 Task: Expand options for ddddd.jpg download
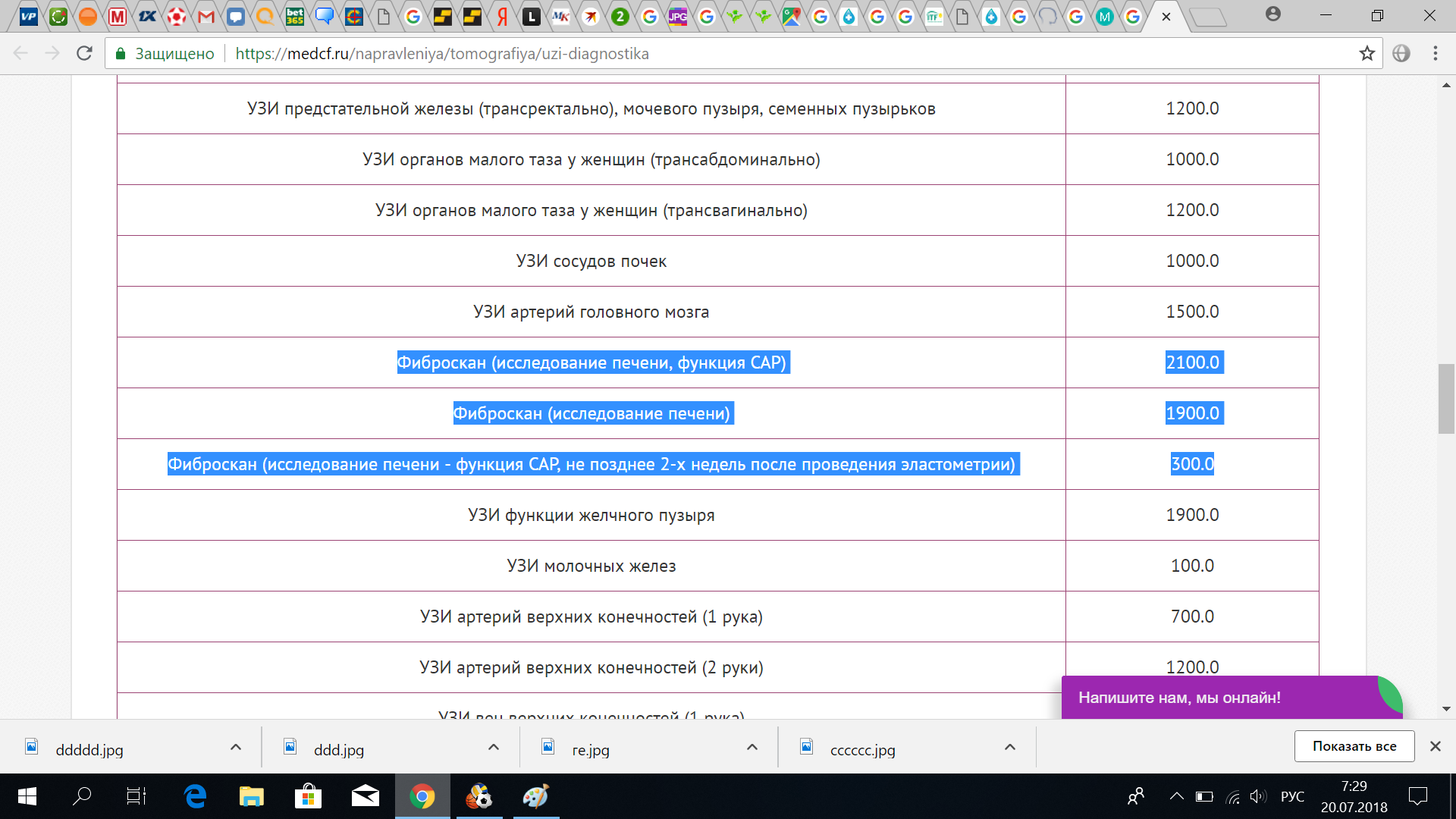[236, 747]
